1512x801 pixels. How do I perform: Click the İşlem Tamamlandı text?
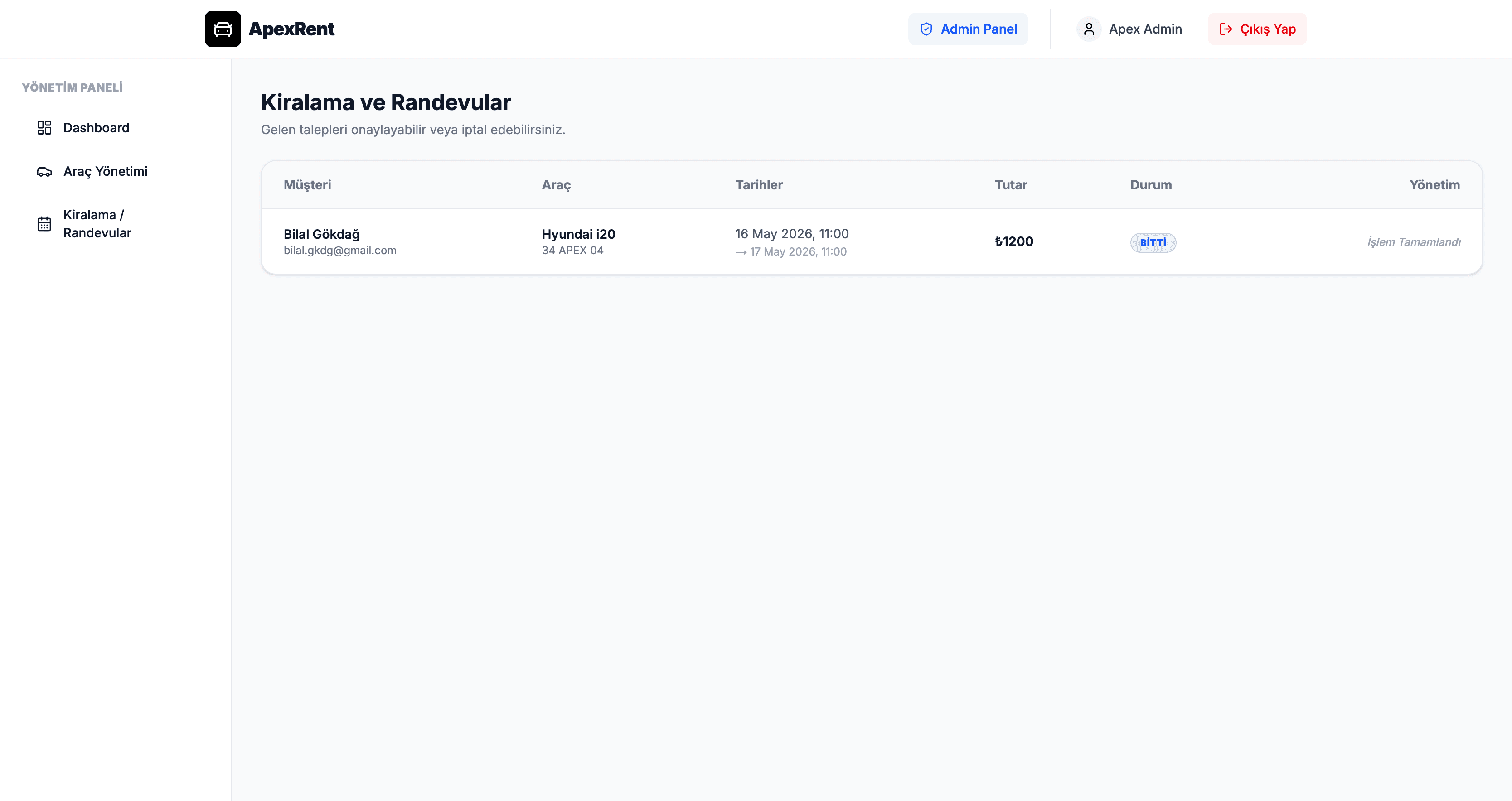point(1413,242)
